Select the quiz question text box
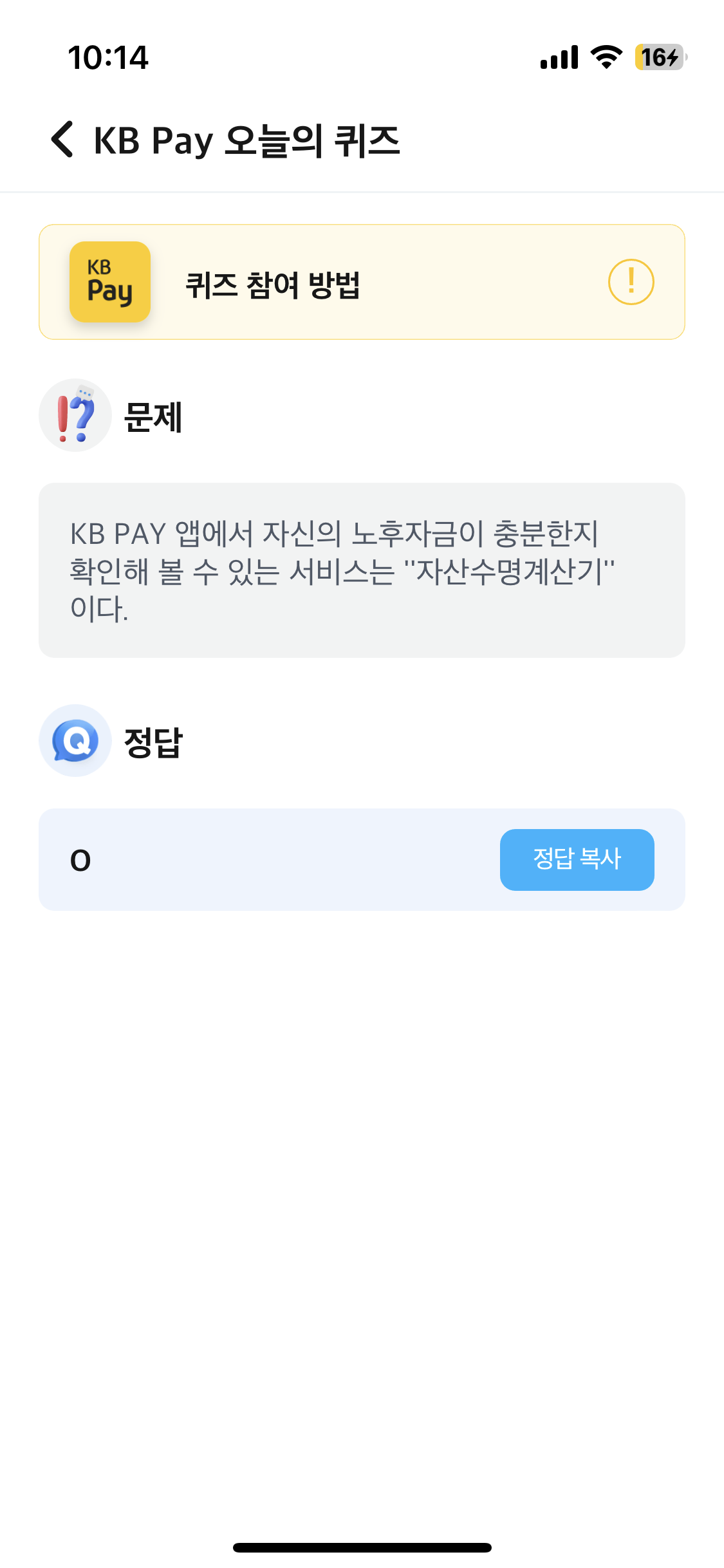724x1568 pixels. [x=362, y=570]
